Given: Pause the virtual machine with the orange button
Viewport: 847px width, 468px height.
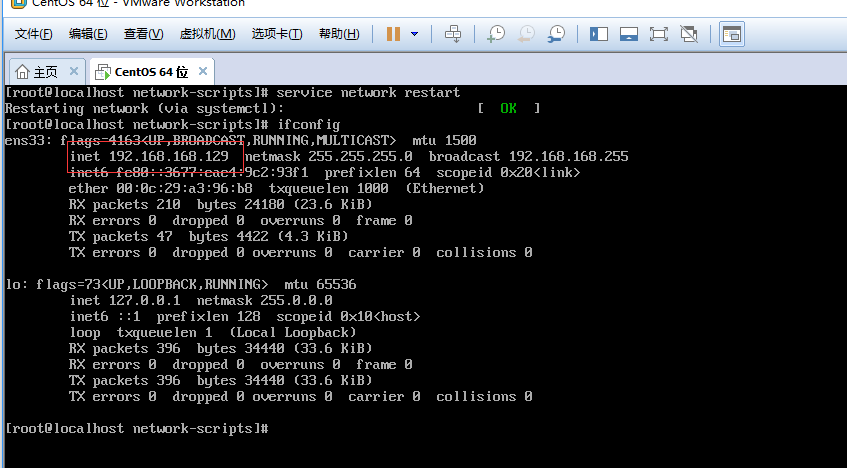Looking at the screenshot, I should point(393,34).
